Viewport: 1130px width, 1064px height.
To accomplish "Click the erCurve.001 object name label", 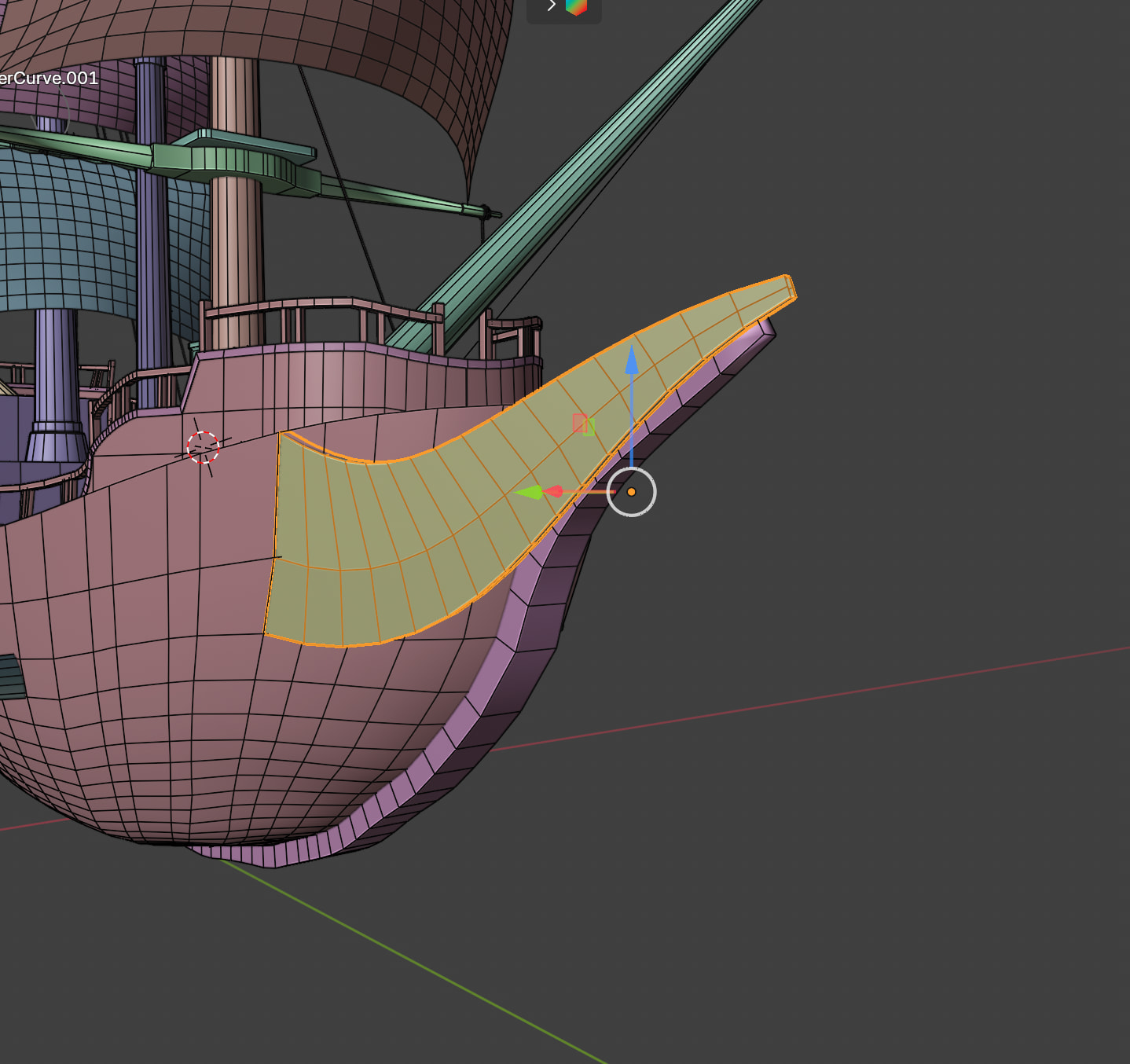I will (49, 78).
